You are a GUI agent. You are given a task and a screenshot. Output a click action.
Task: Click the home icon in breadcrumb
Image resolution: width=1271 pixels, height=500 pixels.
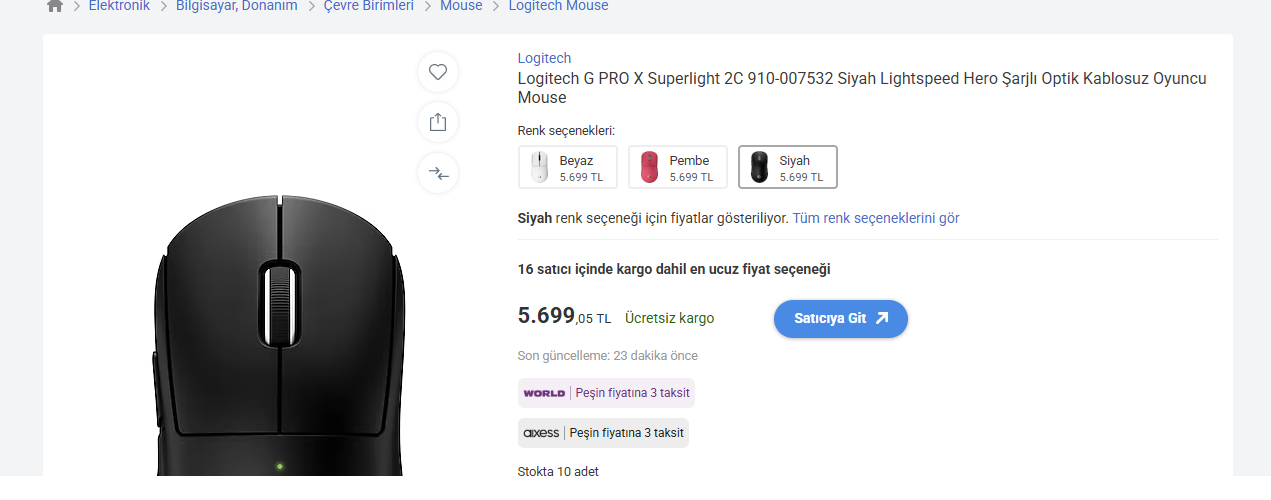(55, 6)
